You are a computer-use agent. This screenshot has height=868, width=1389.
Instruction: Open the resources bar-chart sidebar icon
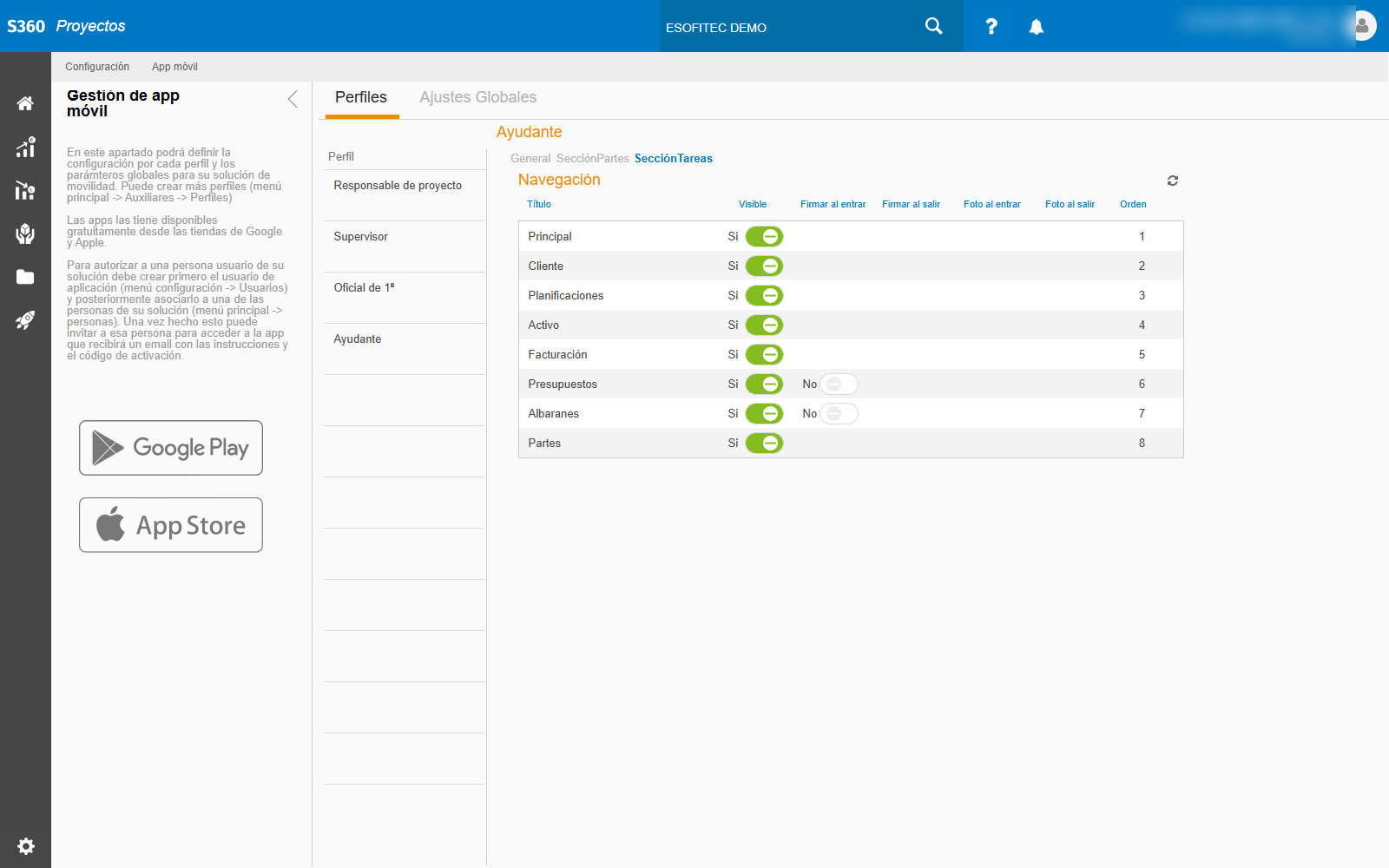25,190
